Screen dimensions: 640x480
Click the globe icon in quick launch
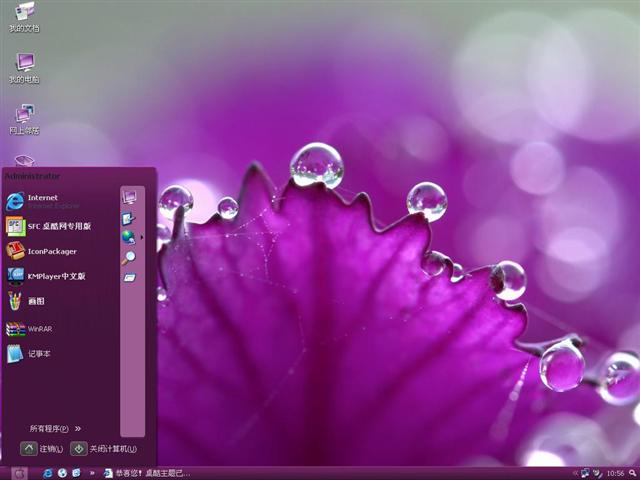tap(62, 473)
